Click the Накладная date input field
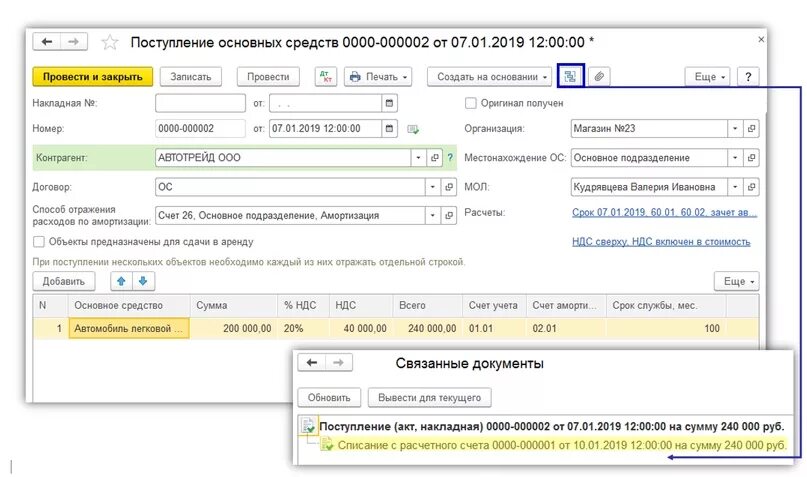807x477 pixels. pos(326,103)
